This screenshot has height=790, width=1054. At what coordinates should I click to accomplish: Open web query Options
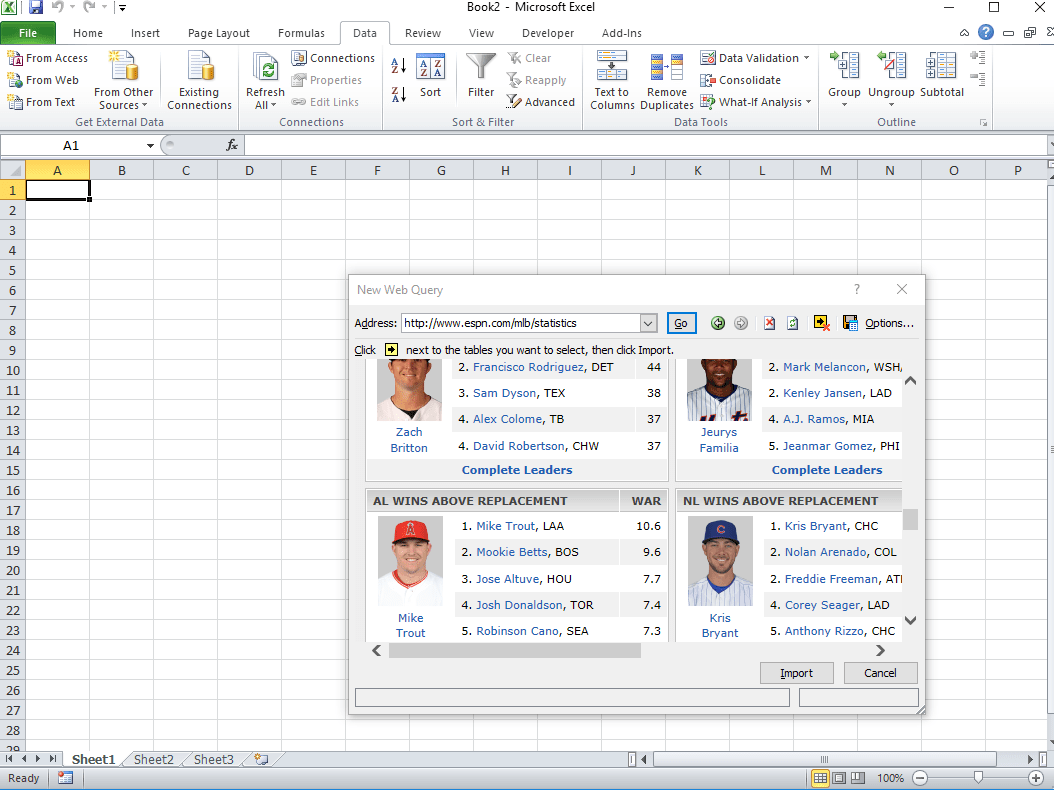click(x=889, y=323)
